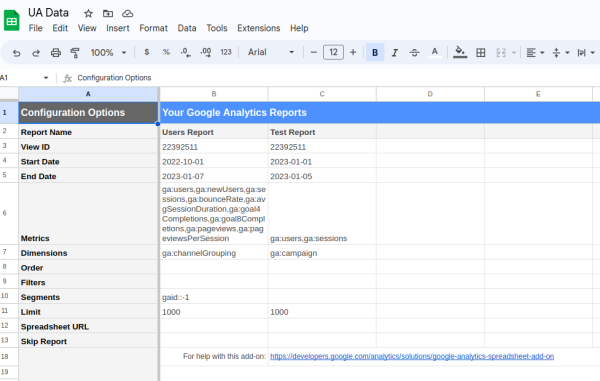Increase decimal places
The image size is (600, 381).
[206, 52]
